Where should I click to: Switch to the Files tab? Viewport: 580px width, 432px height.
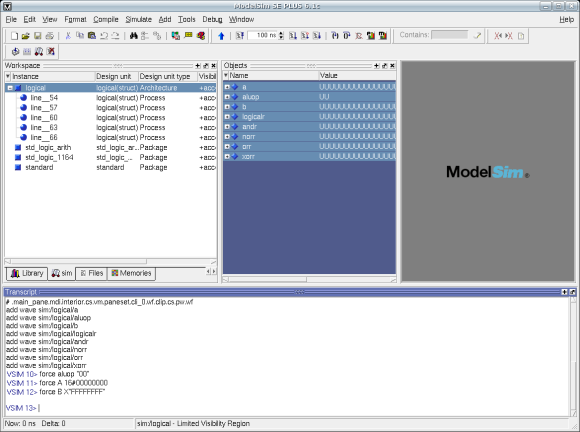(91, 273)
